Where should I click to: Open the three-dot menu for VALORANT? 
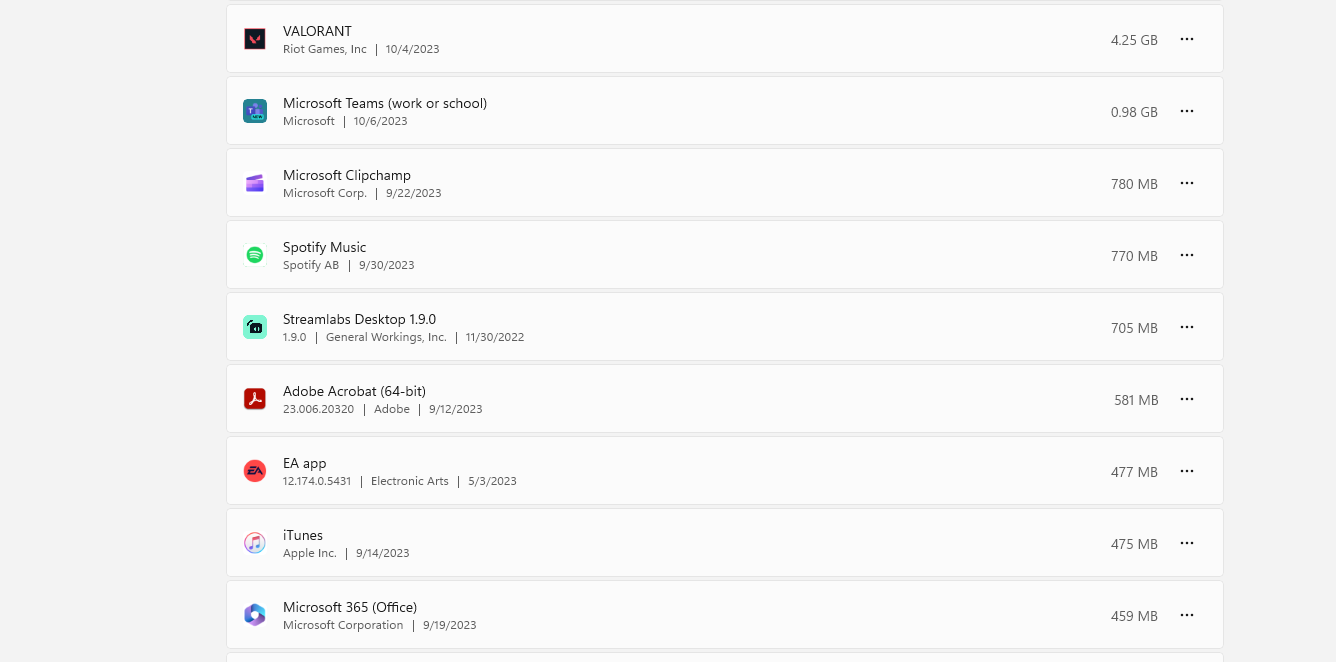(1187, 39)
